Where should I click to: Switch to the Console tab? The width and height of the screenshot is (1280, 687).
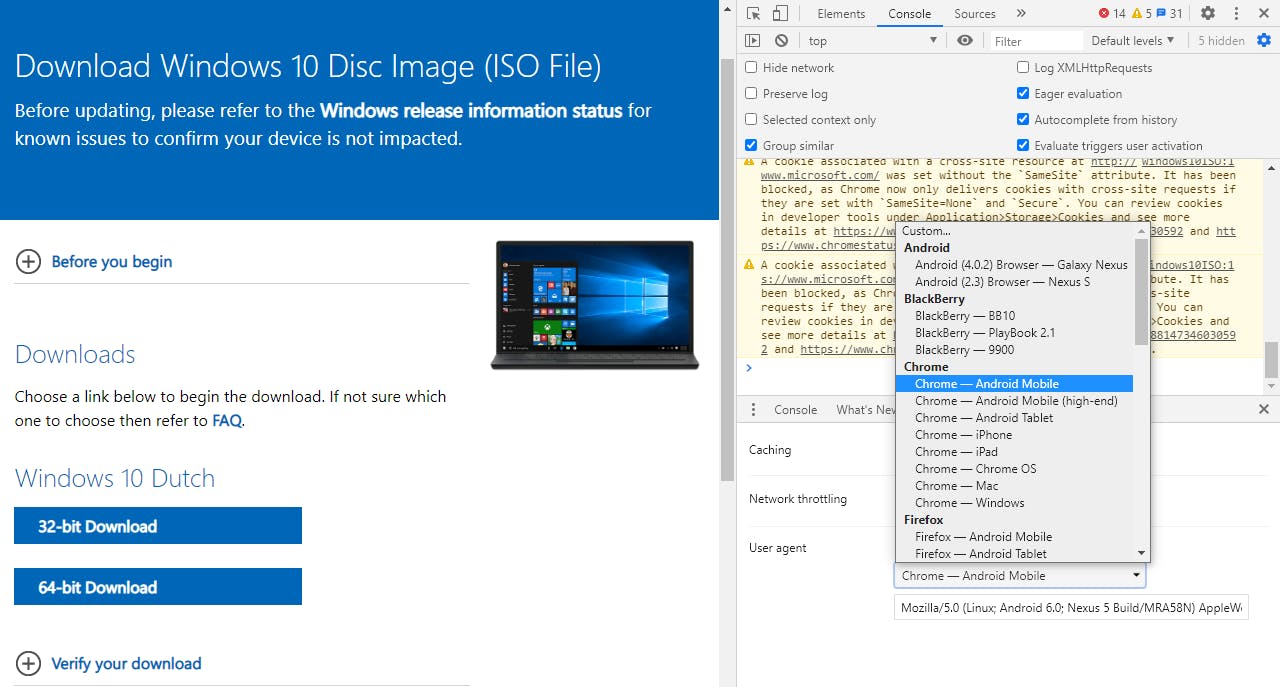pos(909,14)
